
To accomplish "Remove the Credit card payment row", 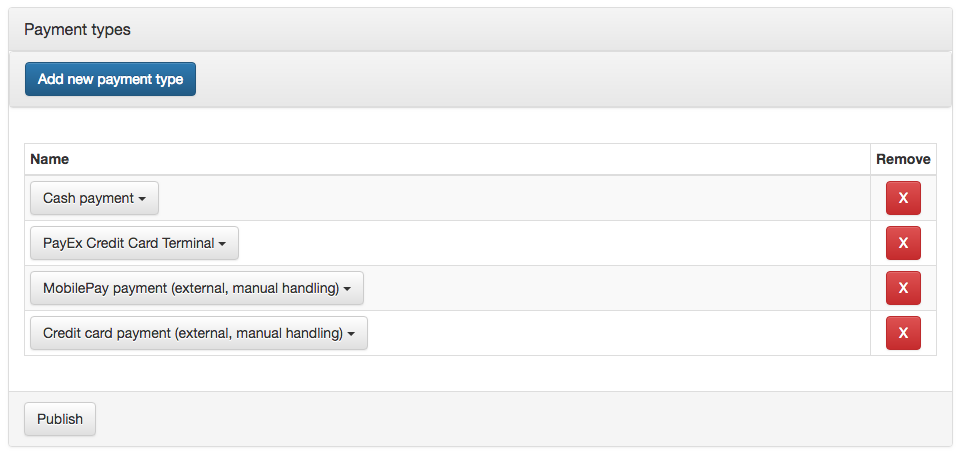I will click(x=903, y=333).
